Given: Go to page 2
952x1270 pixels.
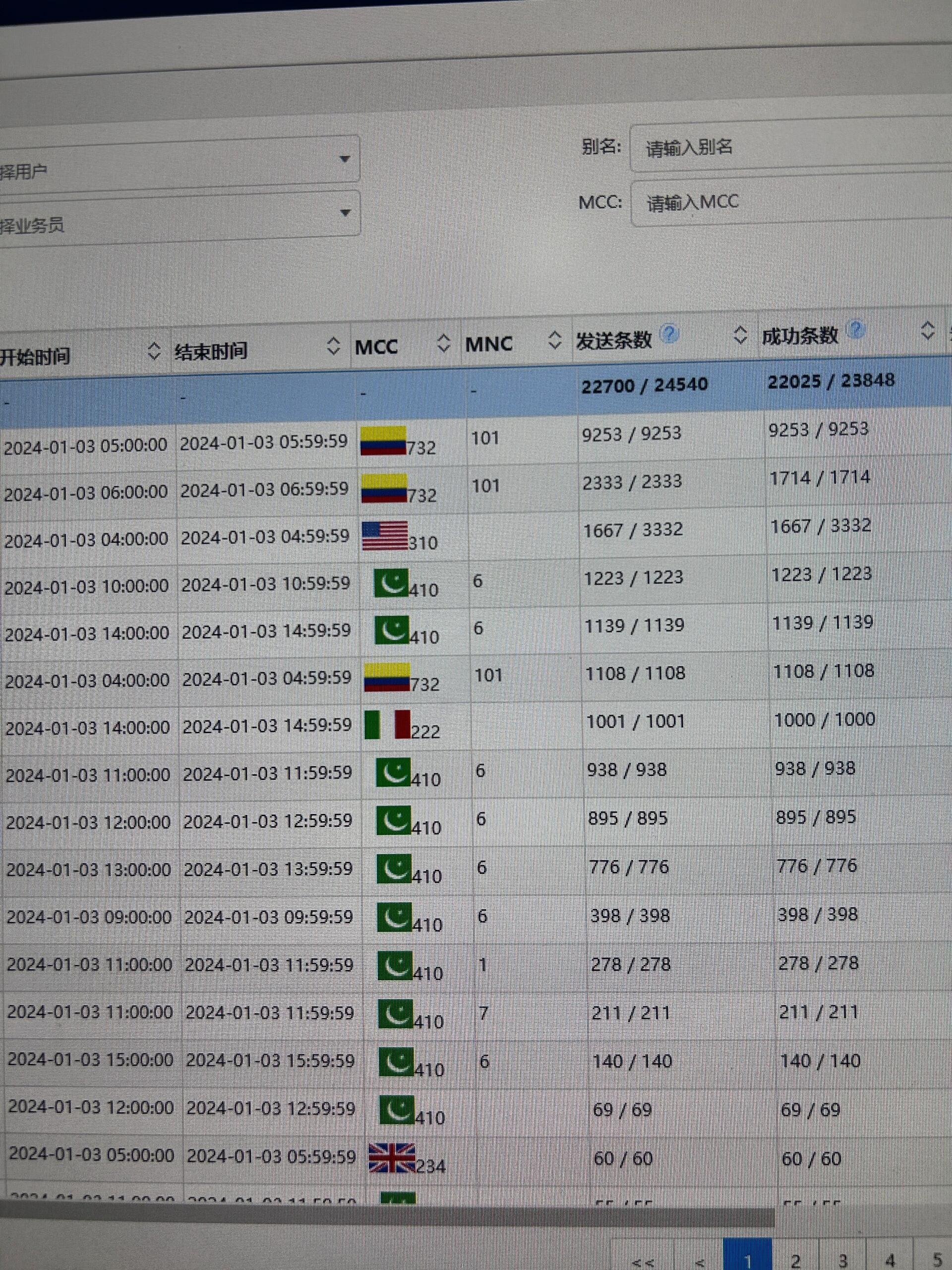Looking at the screenshot, I should tap(795, 1259).
